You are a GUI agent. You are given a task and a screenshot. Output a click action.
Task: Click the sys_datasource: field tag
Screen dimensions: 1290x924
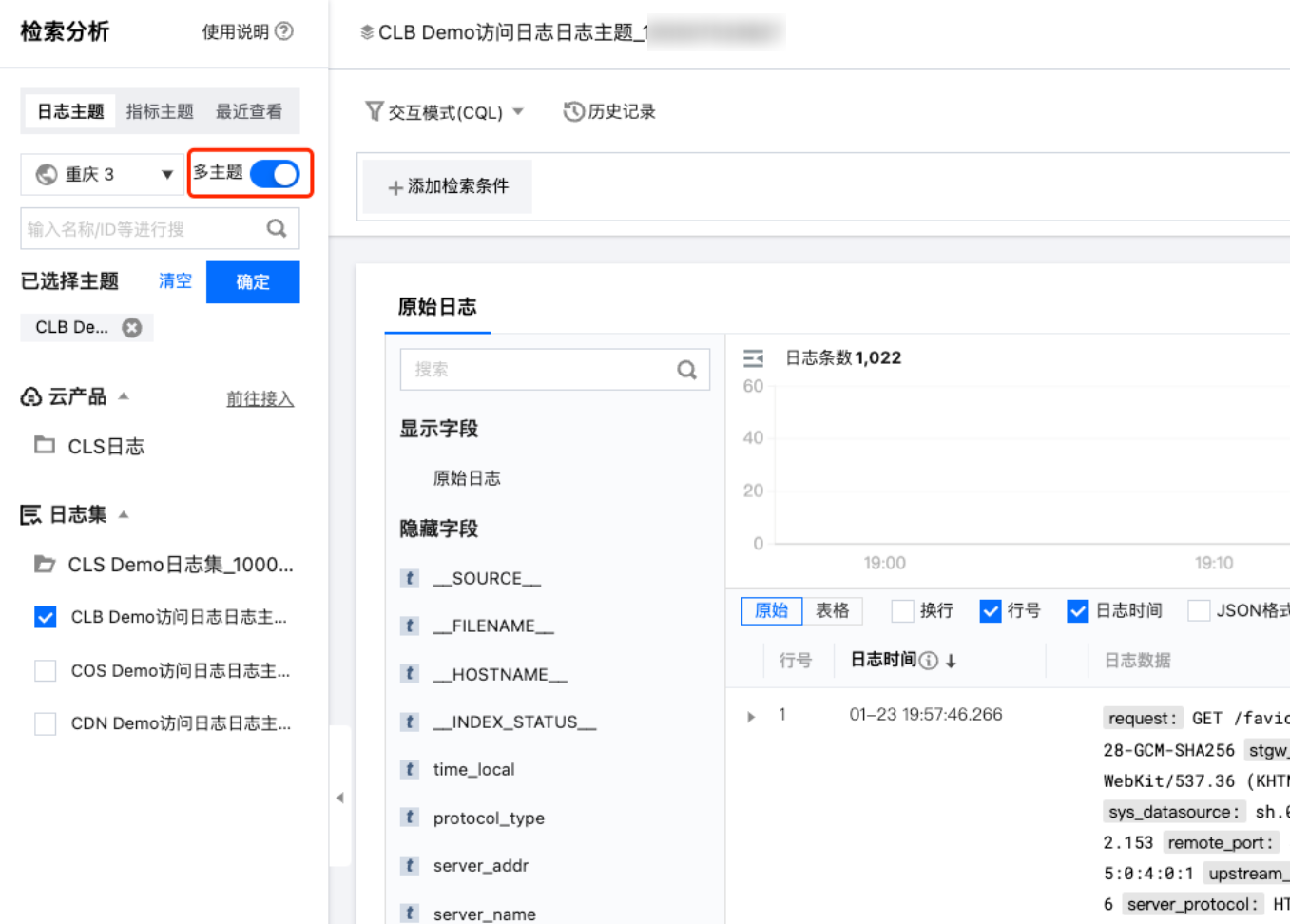1173,812
